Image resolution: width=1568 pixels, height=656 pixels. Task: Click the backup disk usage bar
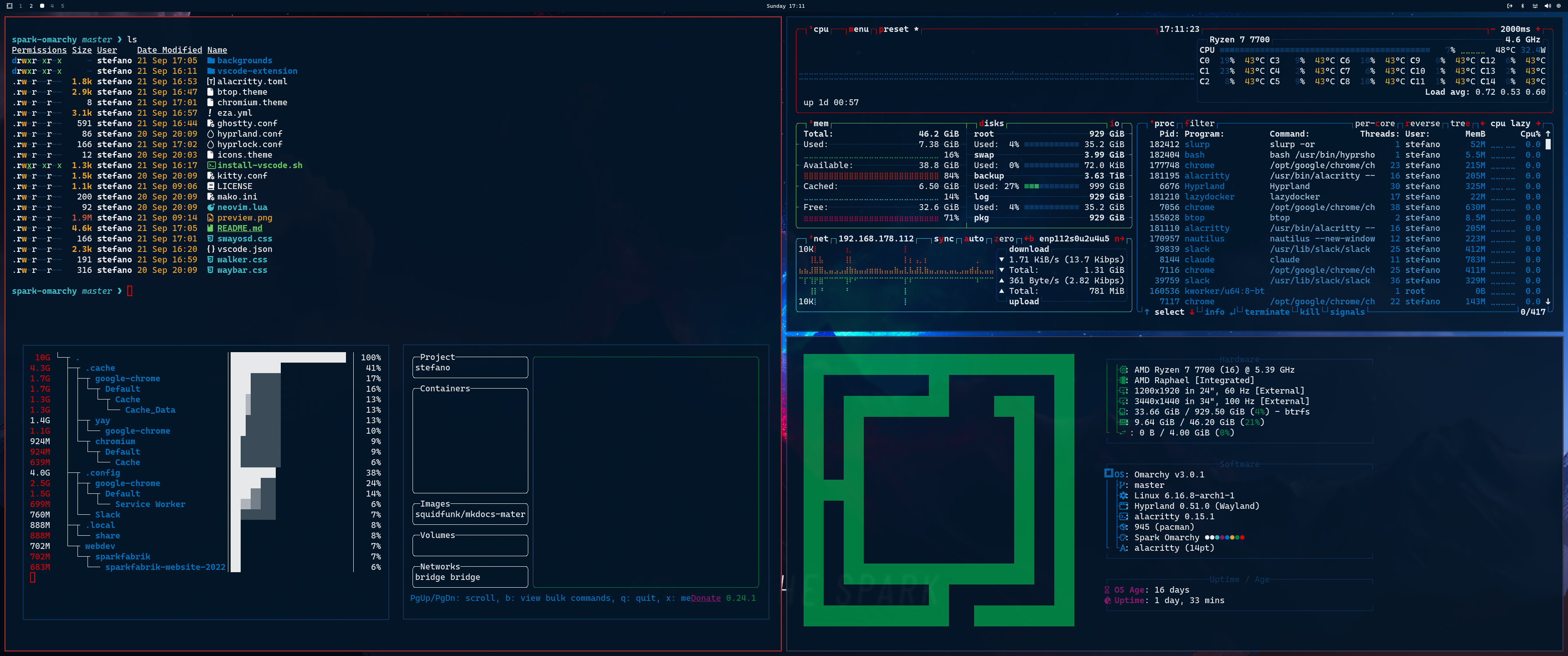click(x=1051, y=186)
